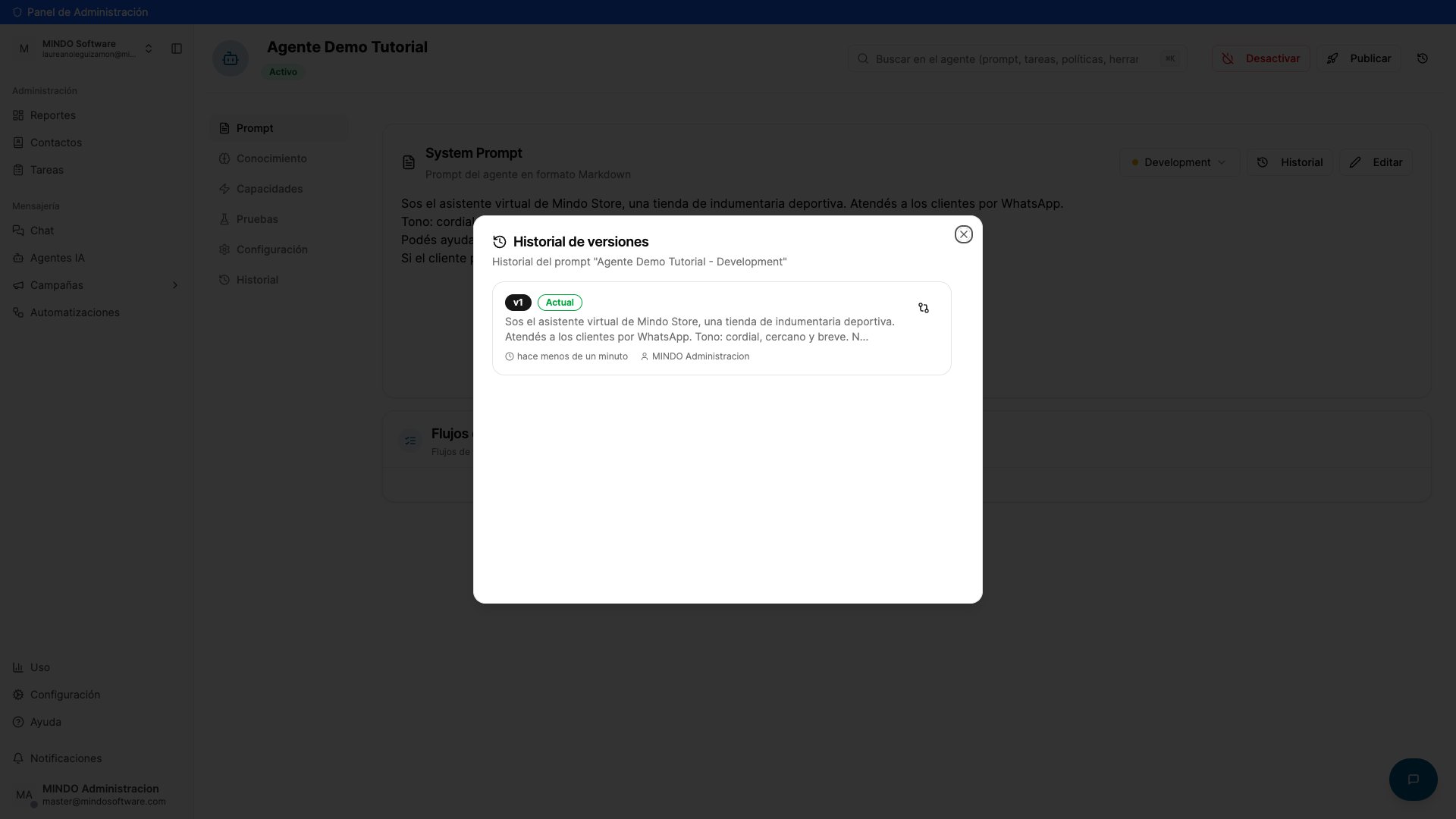Viewport: 1456px width, 819px height.
Task: Switch to the Pruebas tab
Action: [279, 219]
